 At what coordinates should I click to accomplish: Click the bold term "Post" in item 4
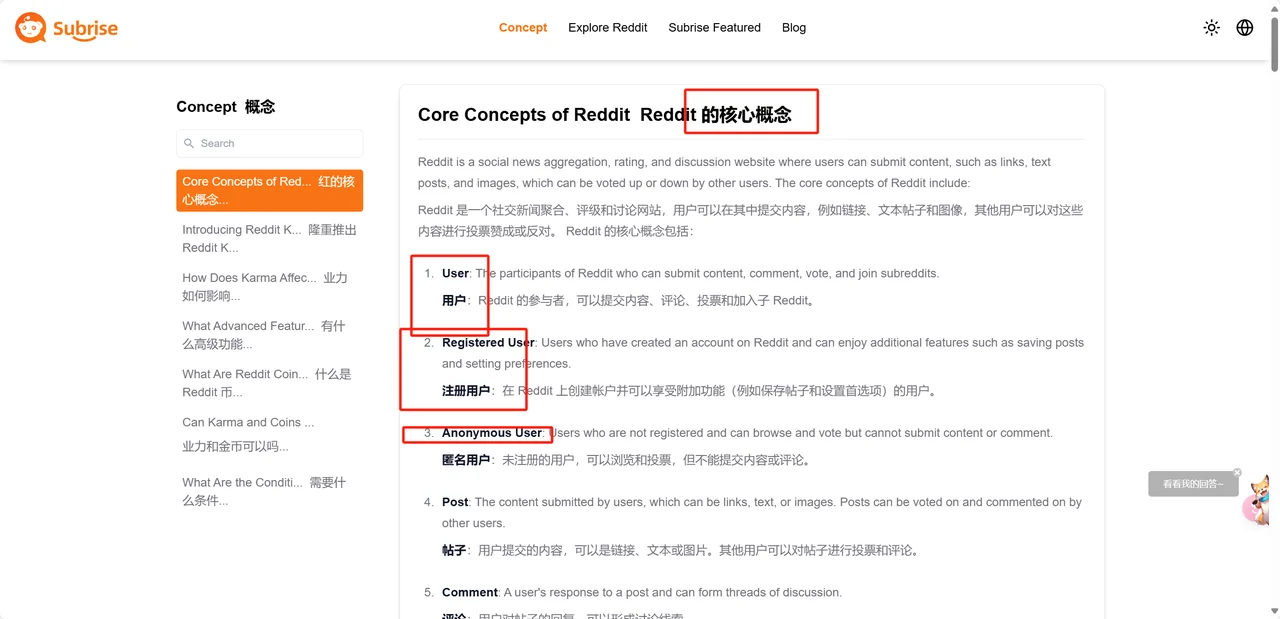coord(455,502)
